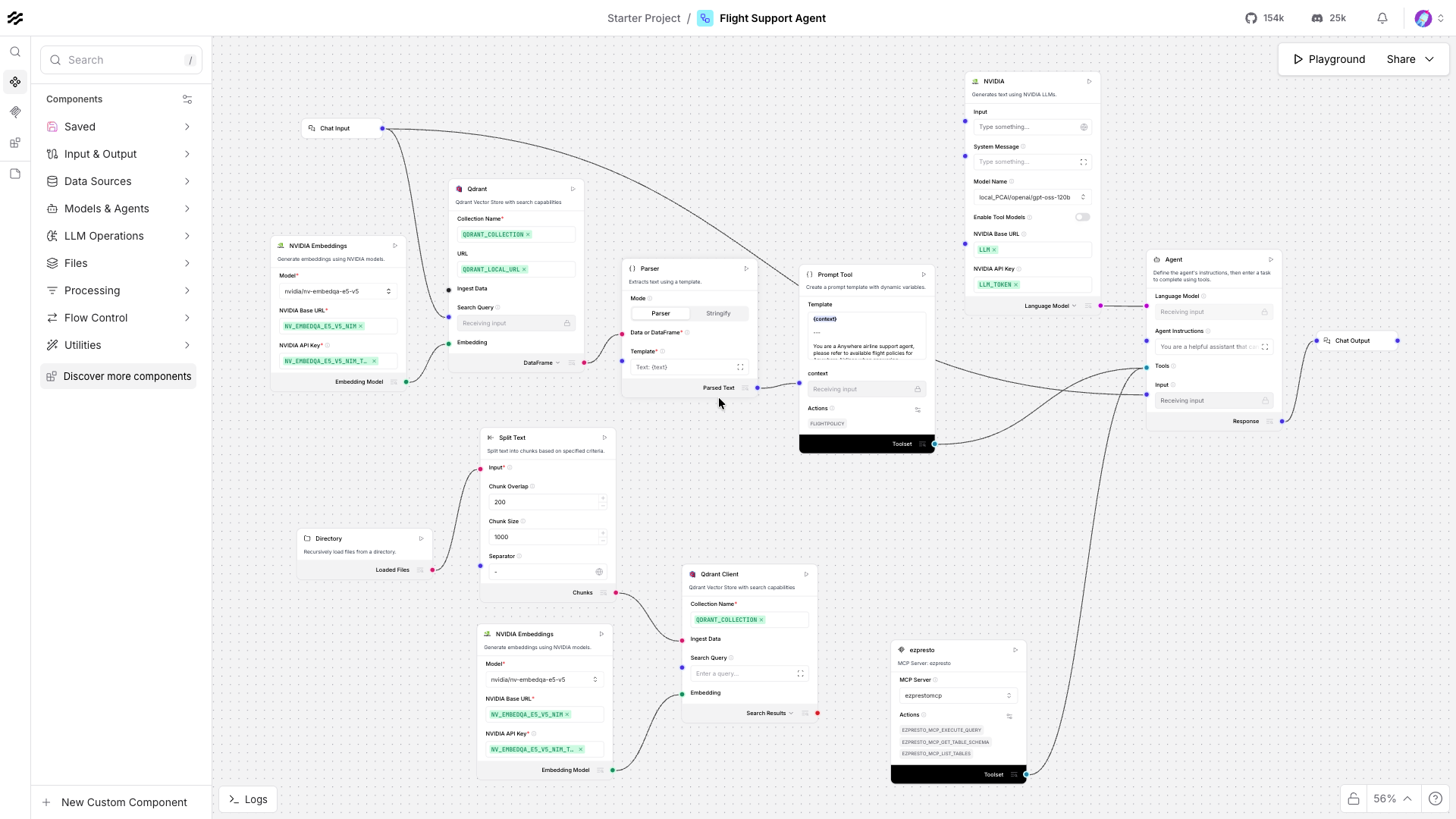Click Discover more components
The height and width of the screenshot is (819, 1456).
118,376
